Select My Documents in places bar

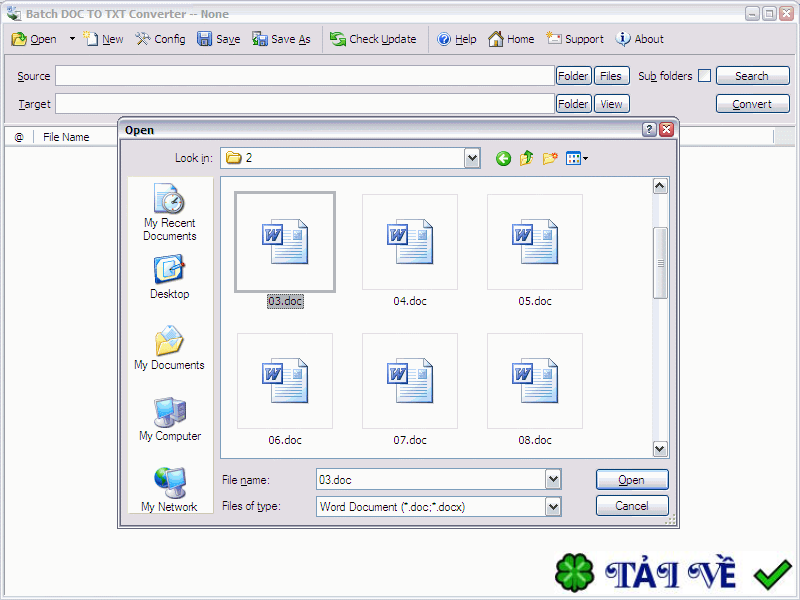(x=169, y=348)
